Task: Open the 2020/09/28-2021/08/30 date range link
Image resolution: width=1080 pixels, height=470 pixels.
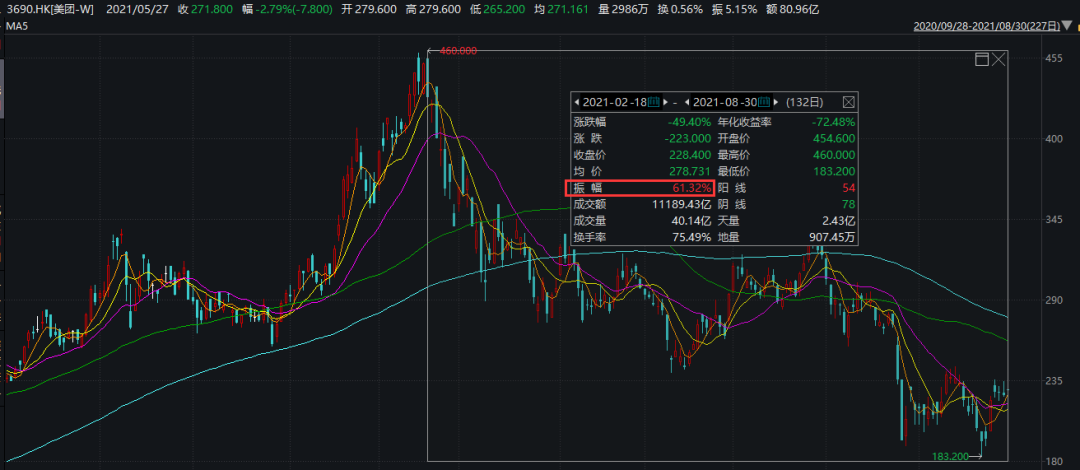Action: tap(987, 27)
